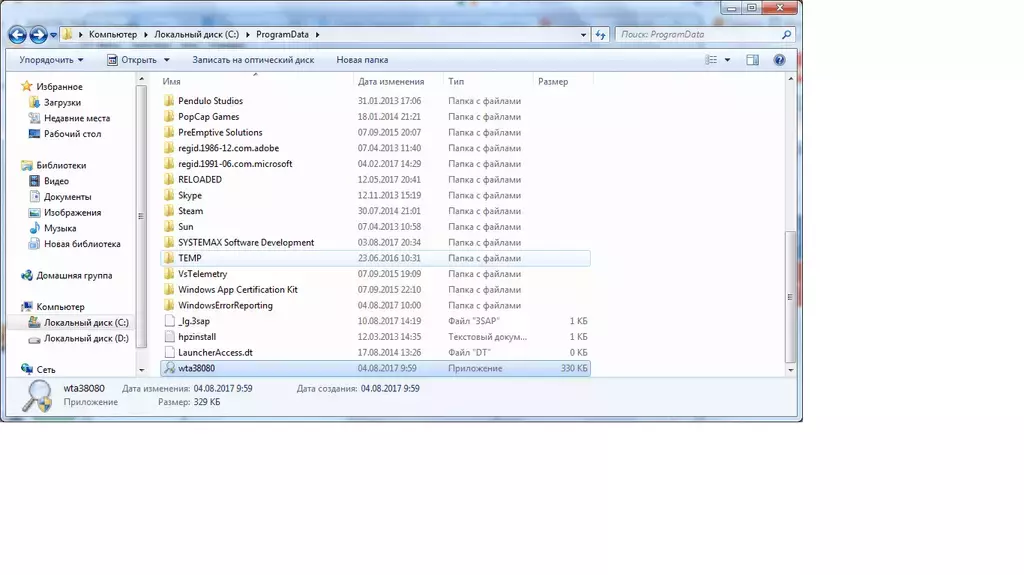Image resolution: width=1024 pixels, height=575 pixels.
Task: Open Help with the question mark icon
Action: pos(779,60)
